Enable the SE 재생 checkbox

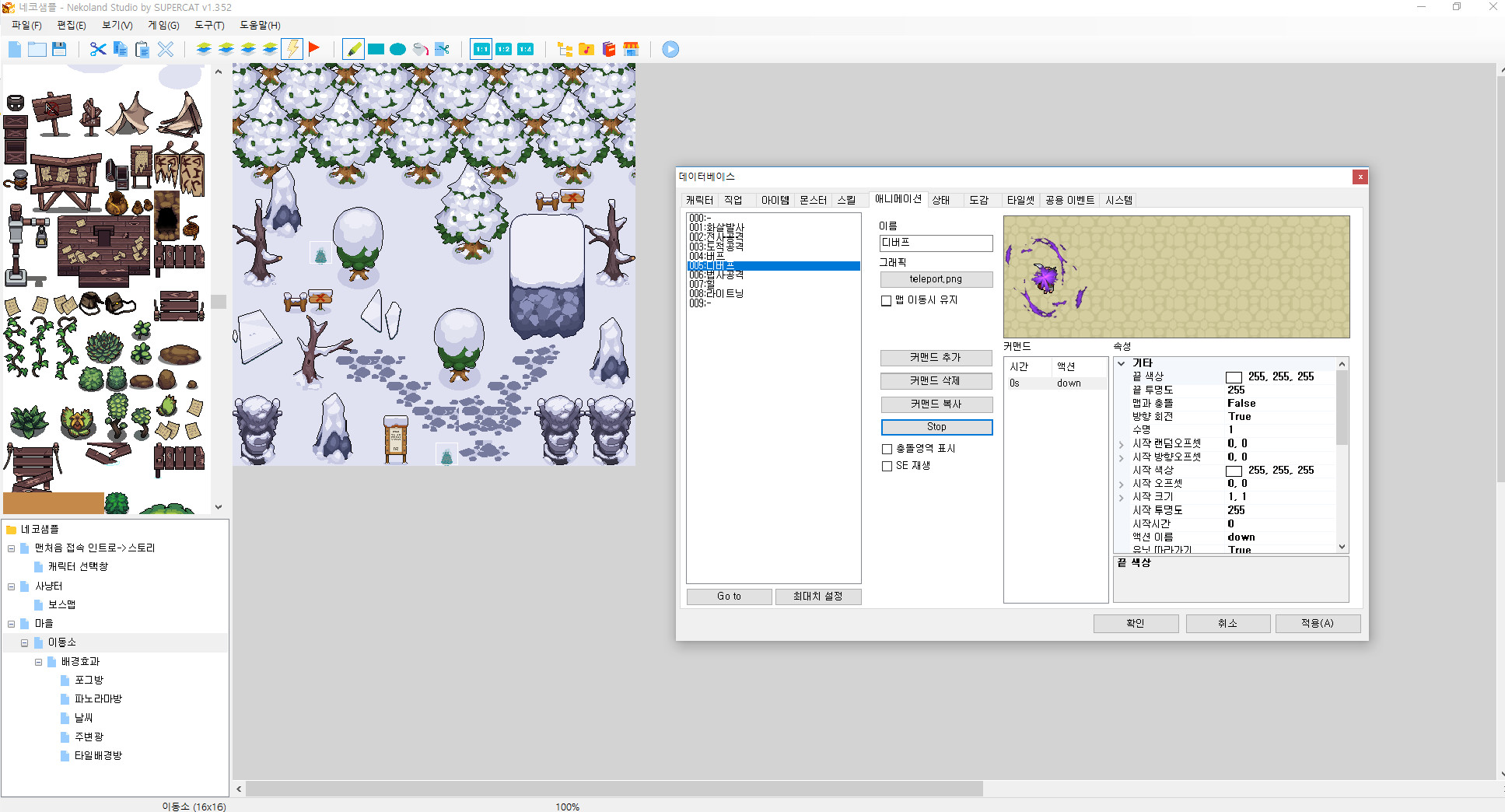click(887, 466)
